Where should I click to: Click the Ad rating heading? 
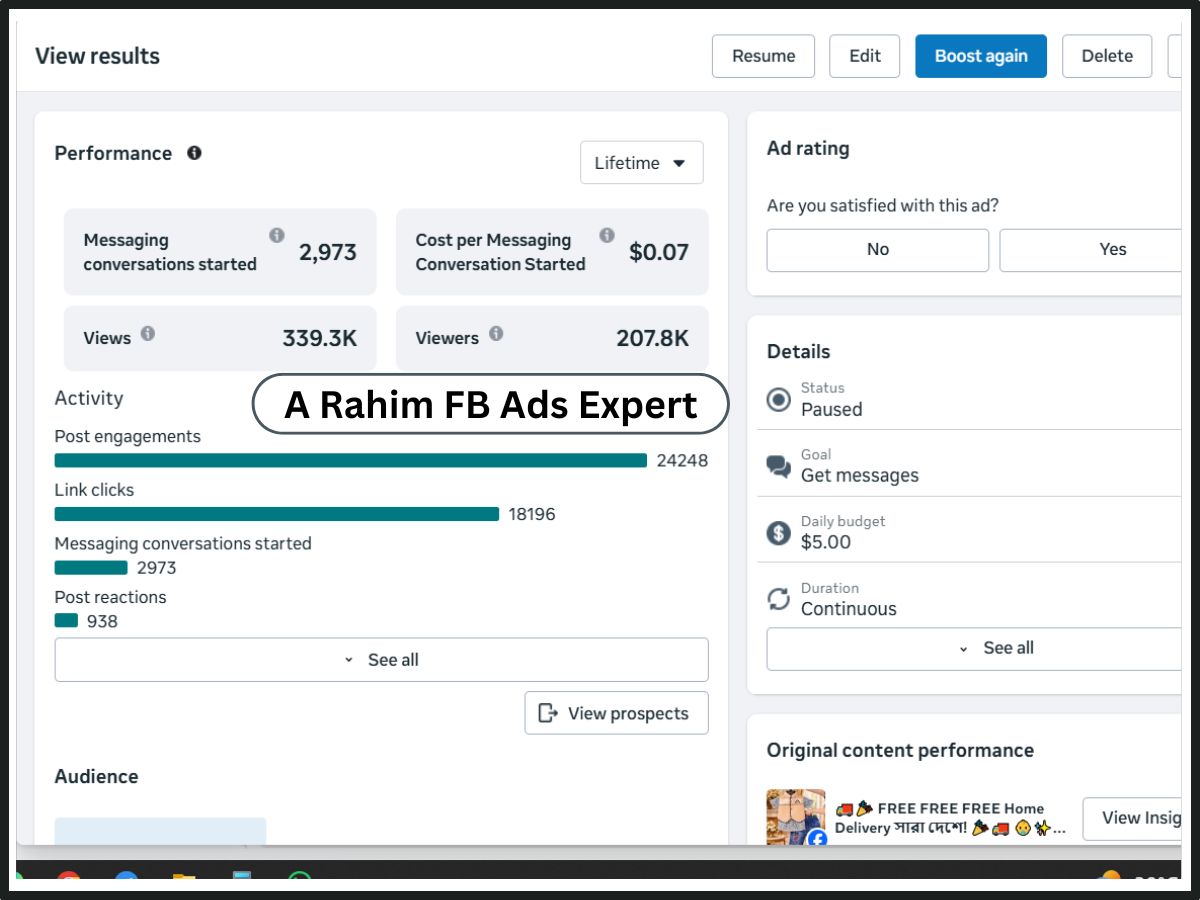[808, 148]
